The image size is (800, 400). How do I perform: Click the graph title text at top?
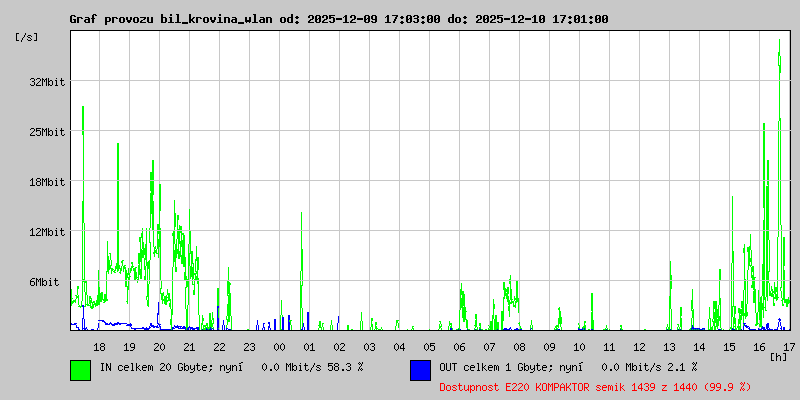338,19
